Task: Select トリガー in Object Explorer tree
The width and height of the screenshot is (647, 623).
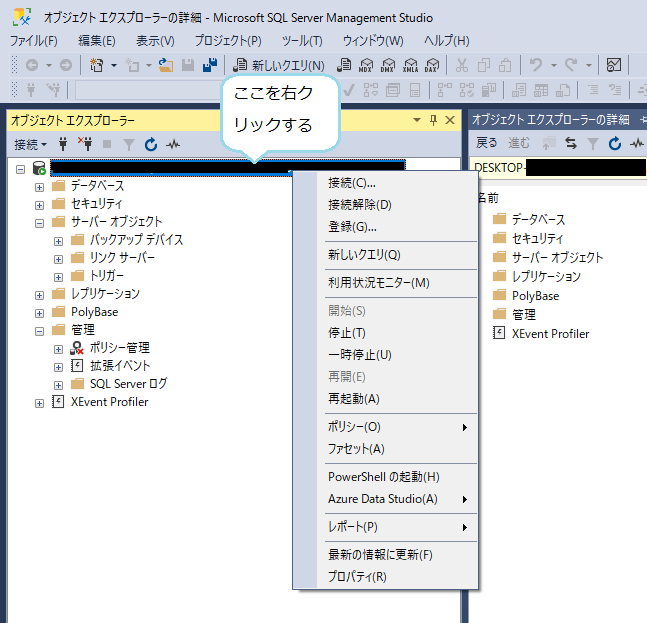Action: (106, 276)
